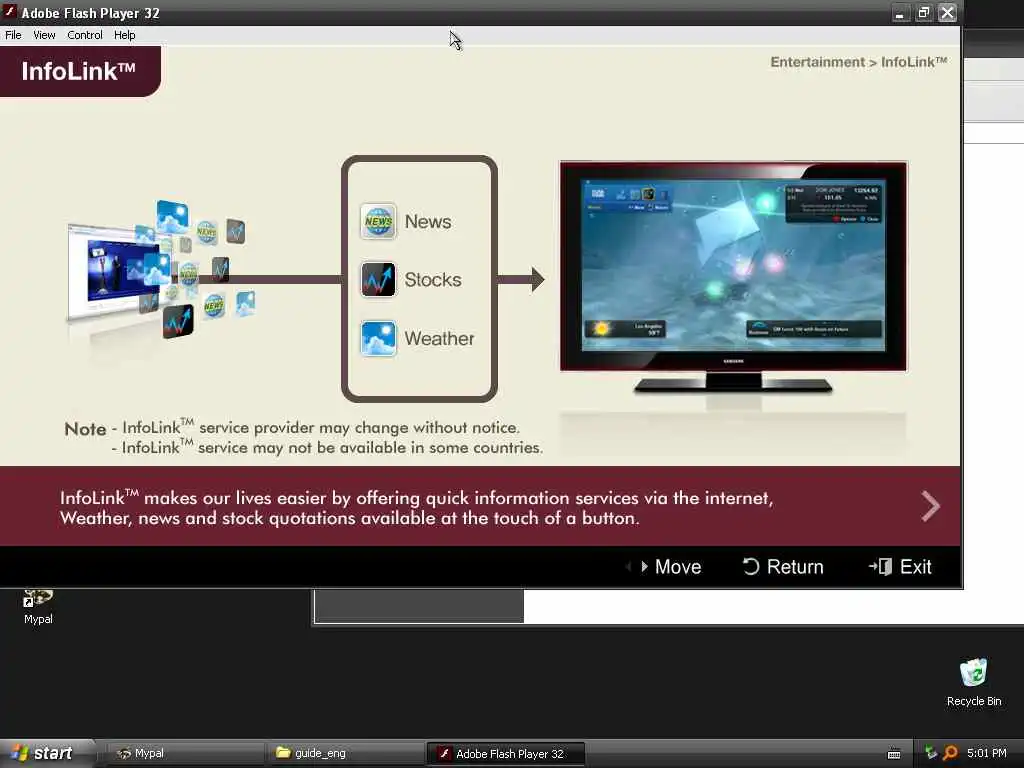Image resolution: width=1024 pixels, height=768 pixels.
Task: Click the InfoLink description text in maroon bar
Action: pyautogui.click(x=417, y=507)
